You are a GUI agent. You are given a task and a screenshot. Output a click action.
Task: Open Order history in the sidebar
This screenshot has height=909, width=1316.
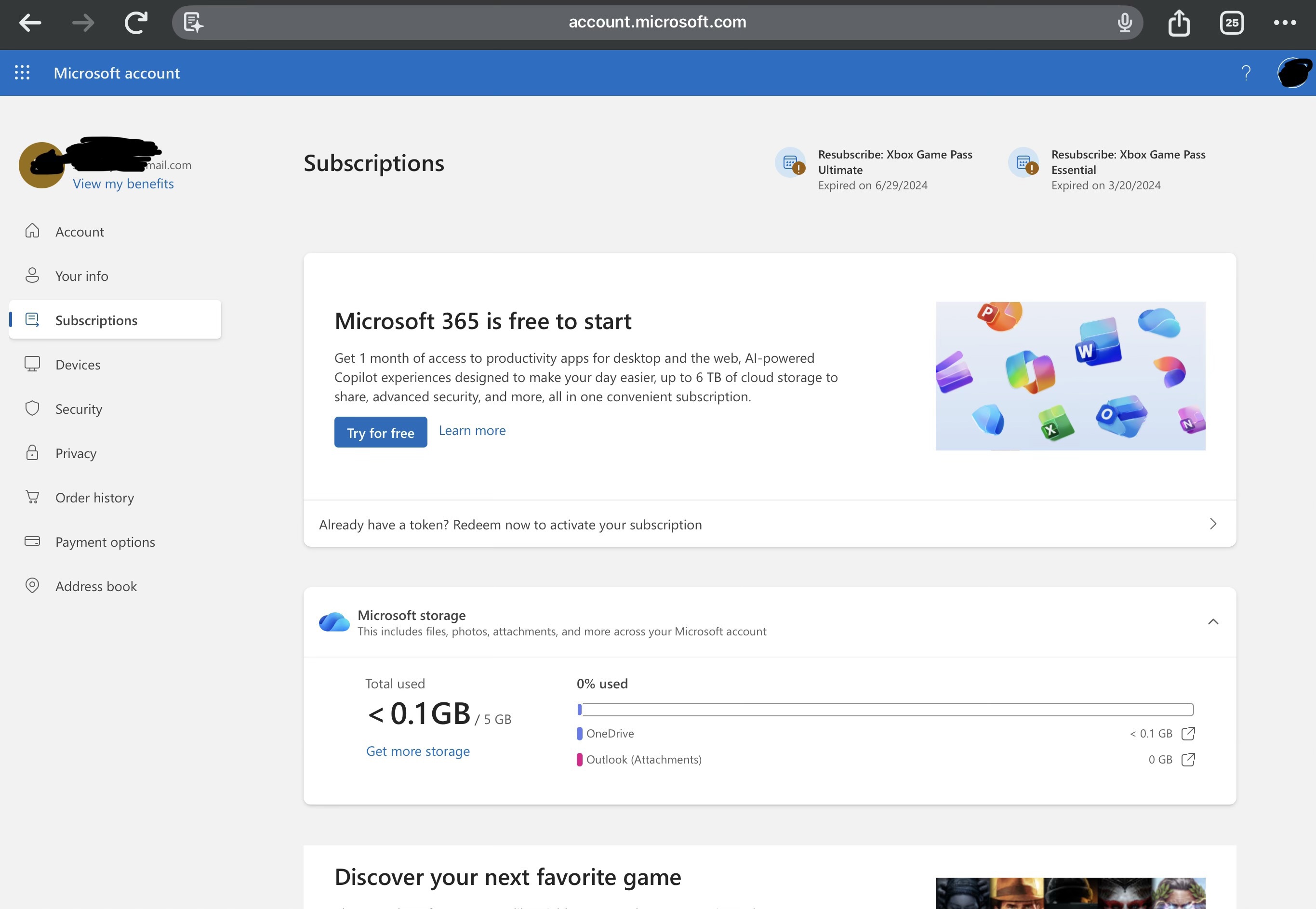[x=115, y=497]
